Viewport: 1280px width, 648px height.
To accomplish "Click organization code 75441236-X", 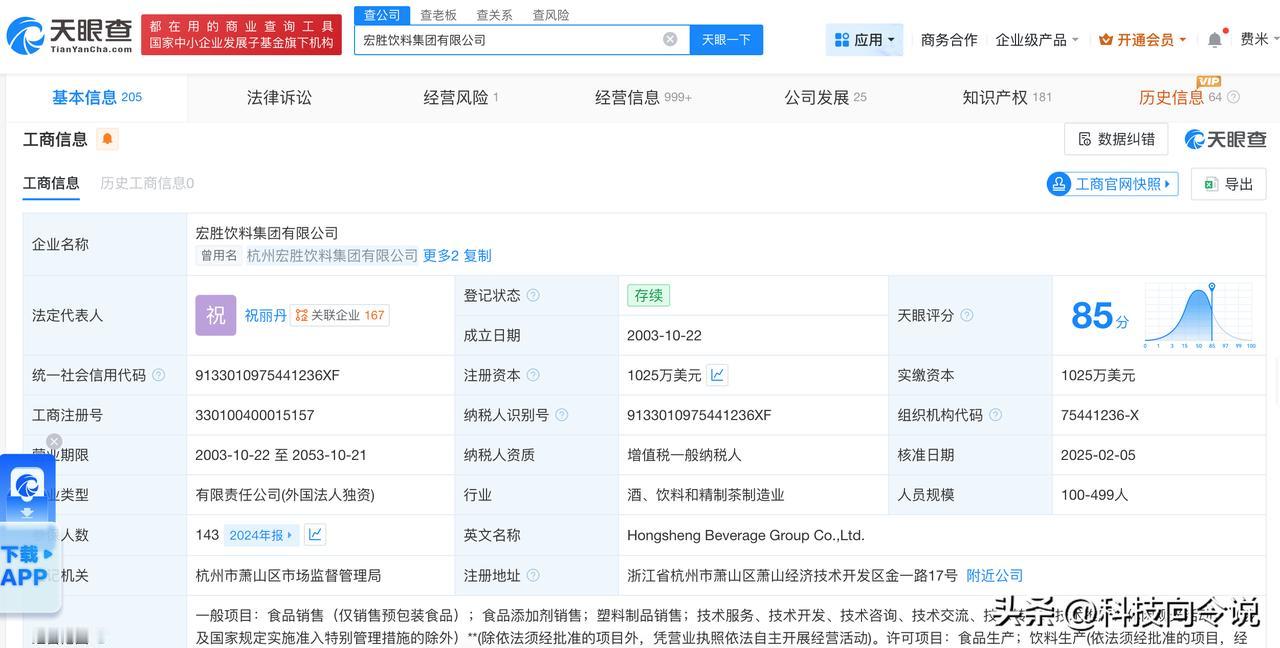I will [x=1100, y=415].
